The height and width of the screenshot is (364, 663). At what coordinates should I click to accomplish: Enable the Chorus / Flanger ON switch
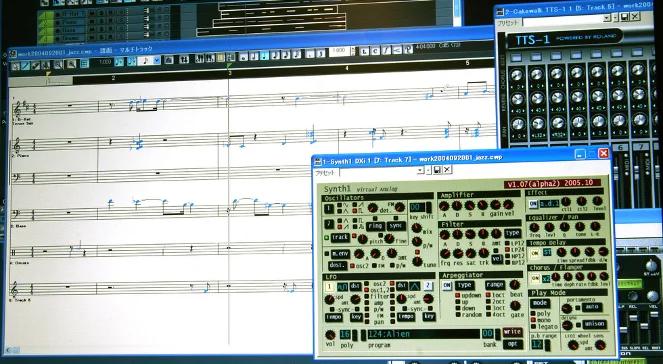(x=535, y=278)
